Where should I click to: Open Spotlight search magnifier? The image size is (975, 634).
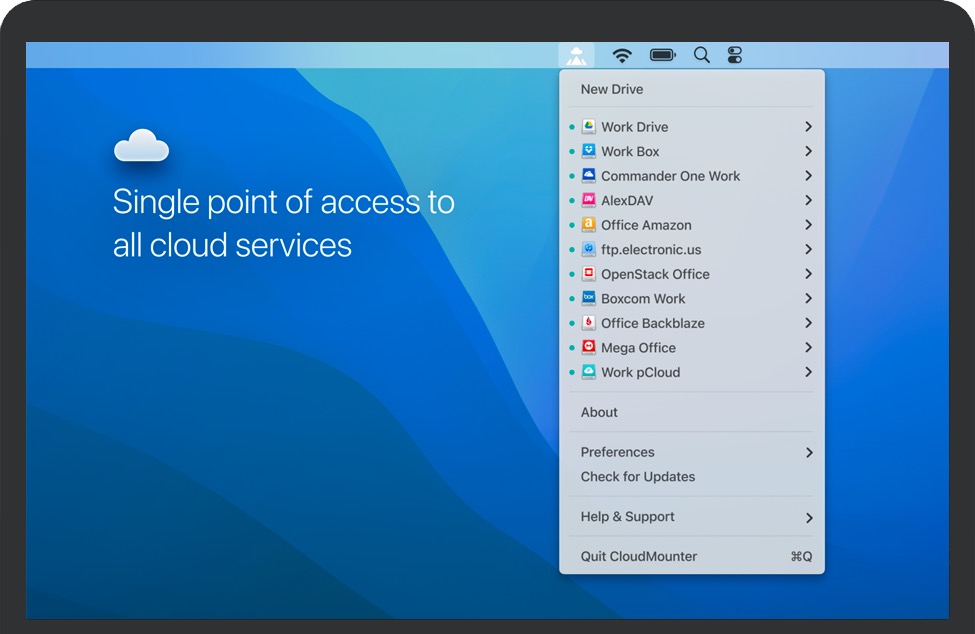coord(701,55)
